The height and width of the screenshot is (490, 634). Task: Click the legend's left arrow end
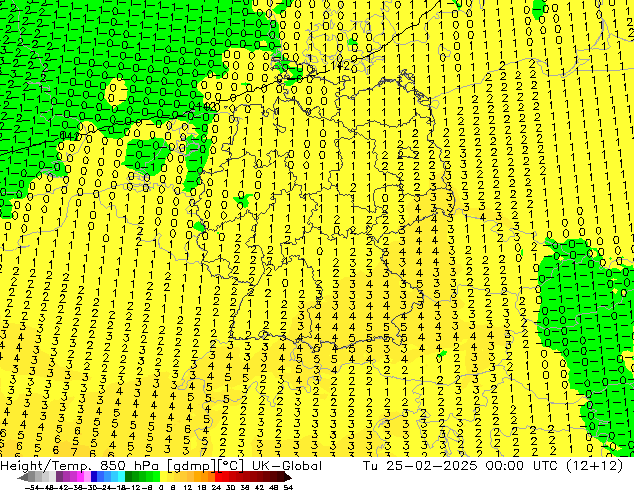(23, 477)
